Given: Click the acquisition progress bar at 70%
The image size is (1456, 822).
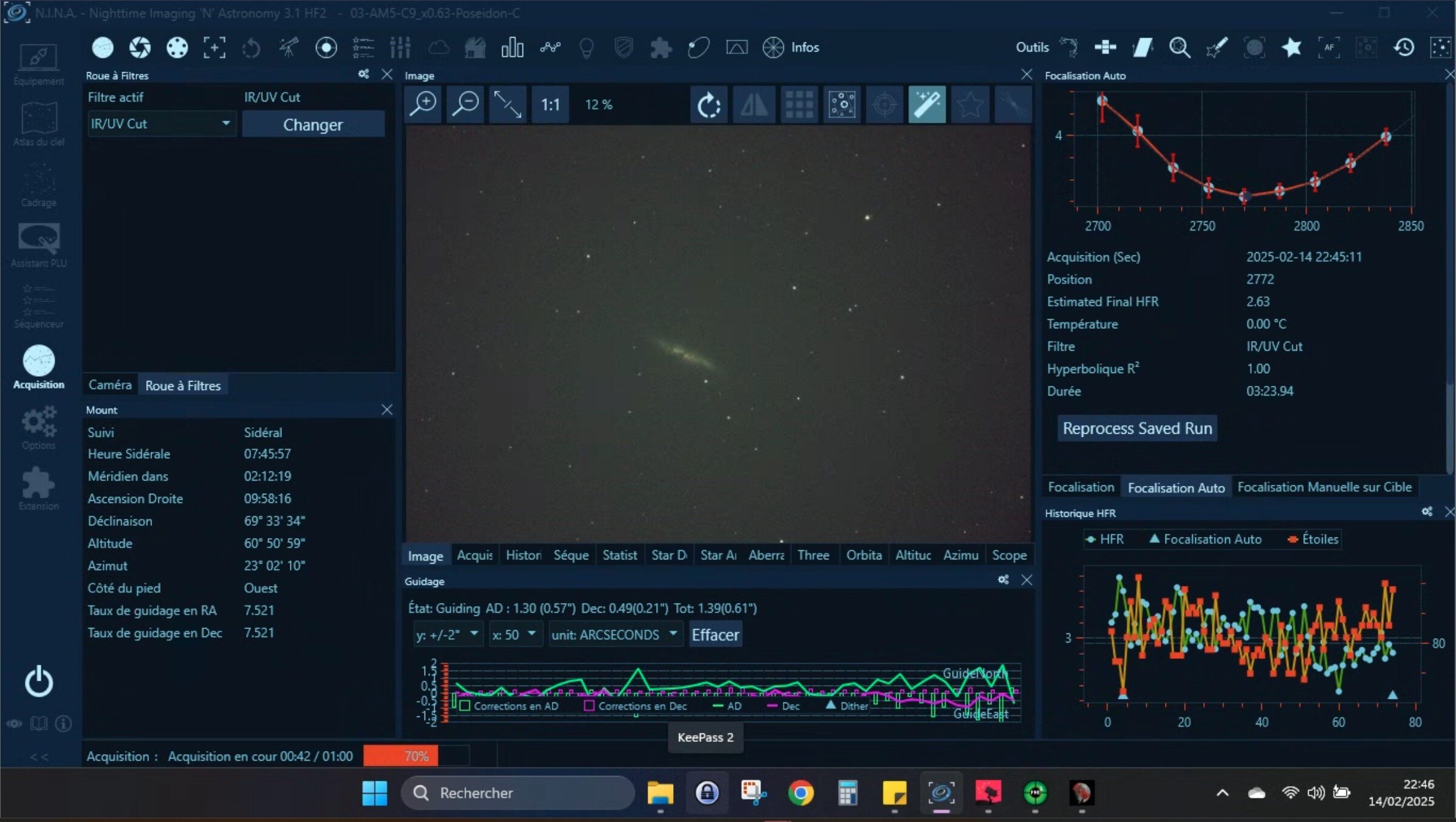Looking at the screenshot, I should 416,756.
